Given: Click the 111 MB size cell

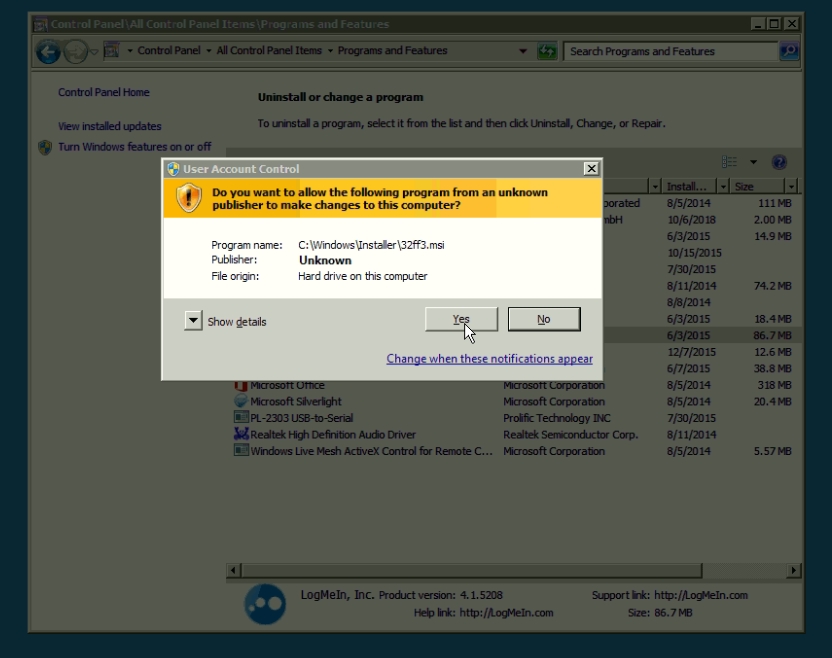Looking at the screenshot, I should tap(775, 203).
